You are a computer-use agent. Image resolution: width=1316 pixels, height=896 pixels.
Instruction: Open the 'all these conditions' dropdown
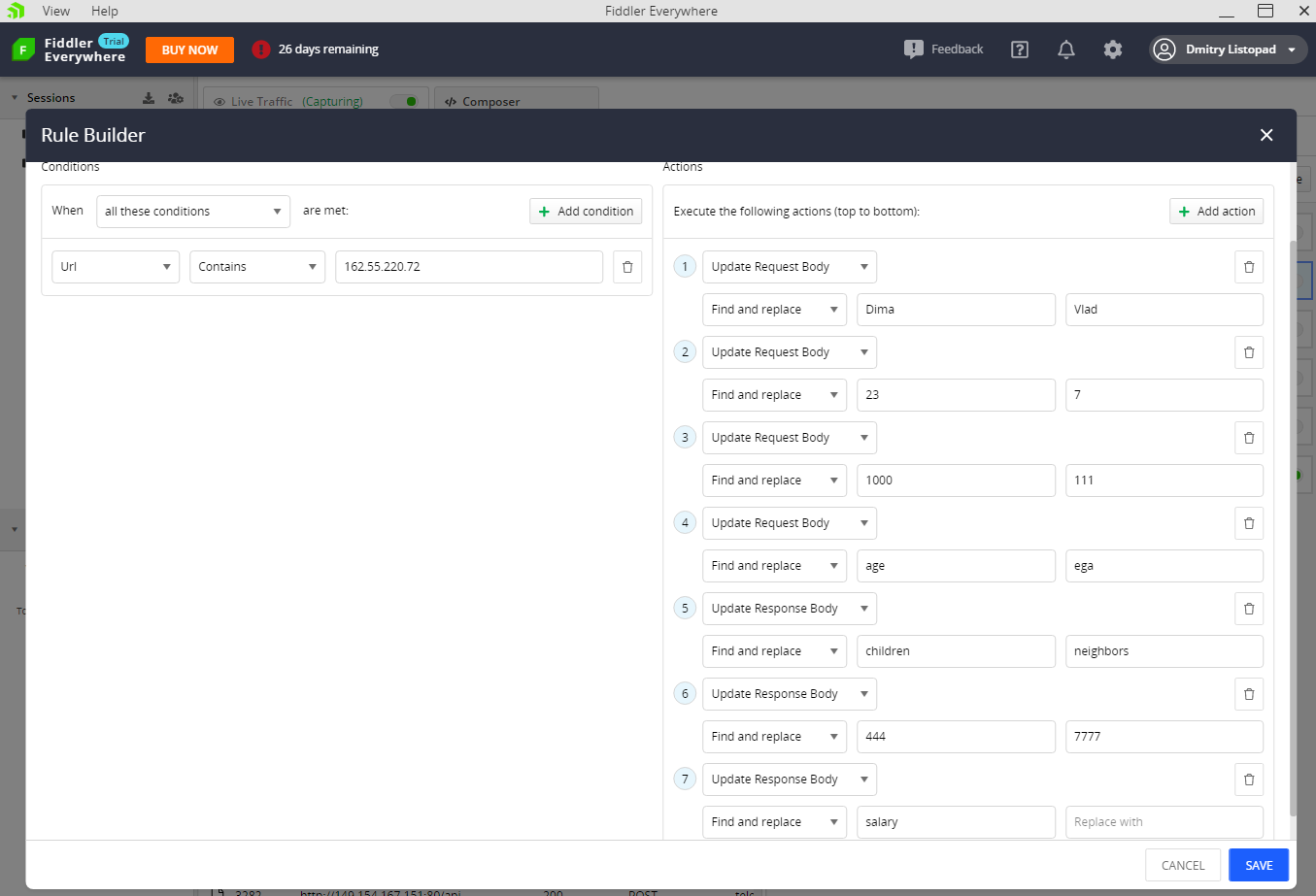193,211
